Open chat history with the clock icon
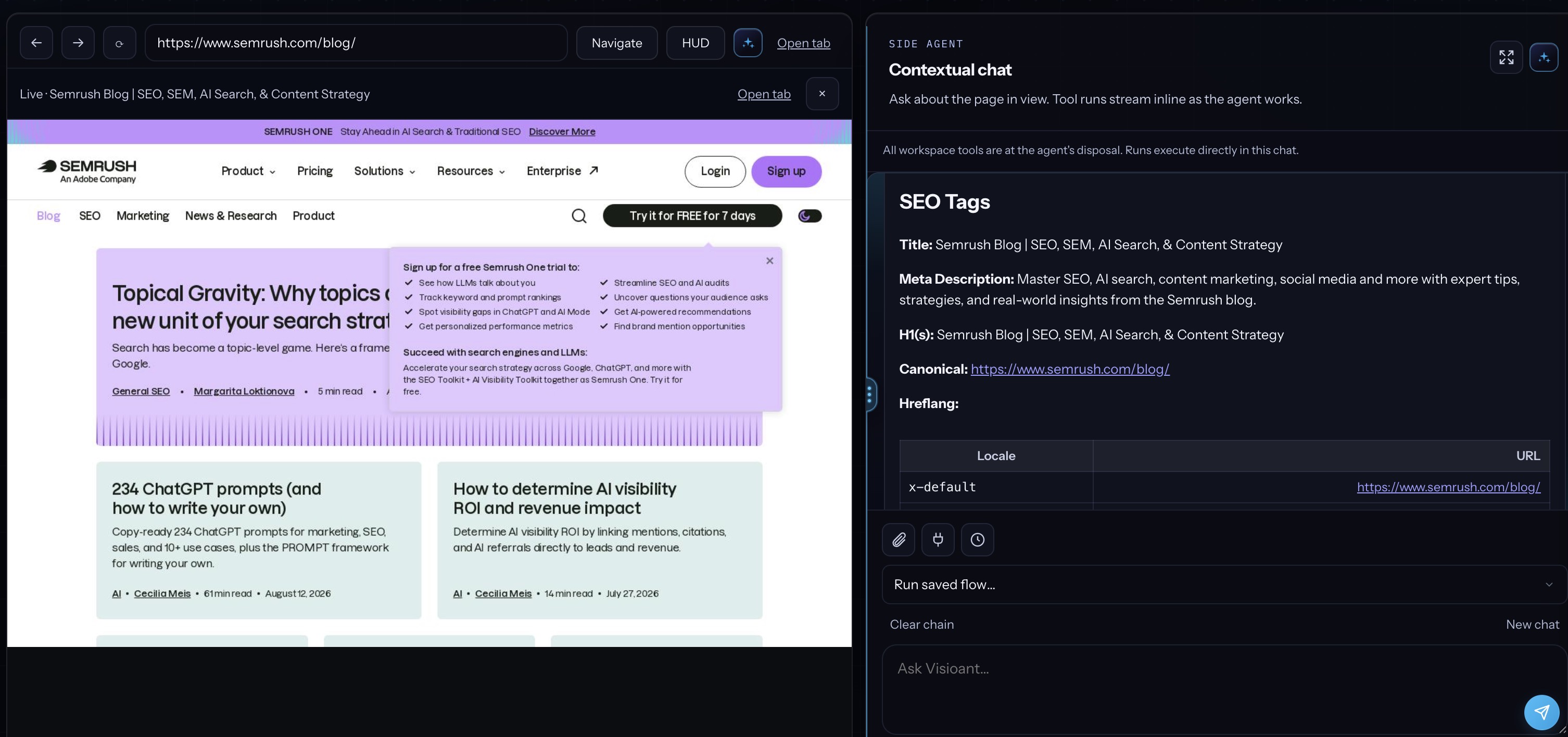 (x=978, y=539)
